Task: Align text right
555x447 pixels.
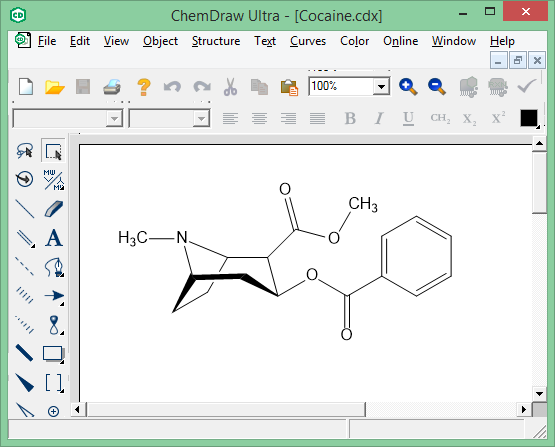Action: pos(288,118)
